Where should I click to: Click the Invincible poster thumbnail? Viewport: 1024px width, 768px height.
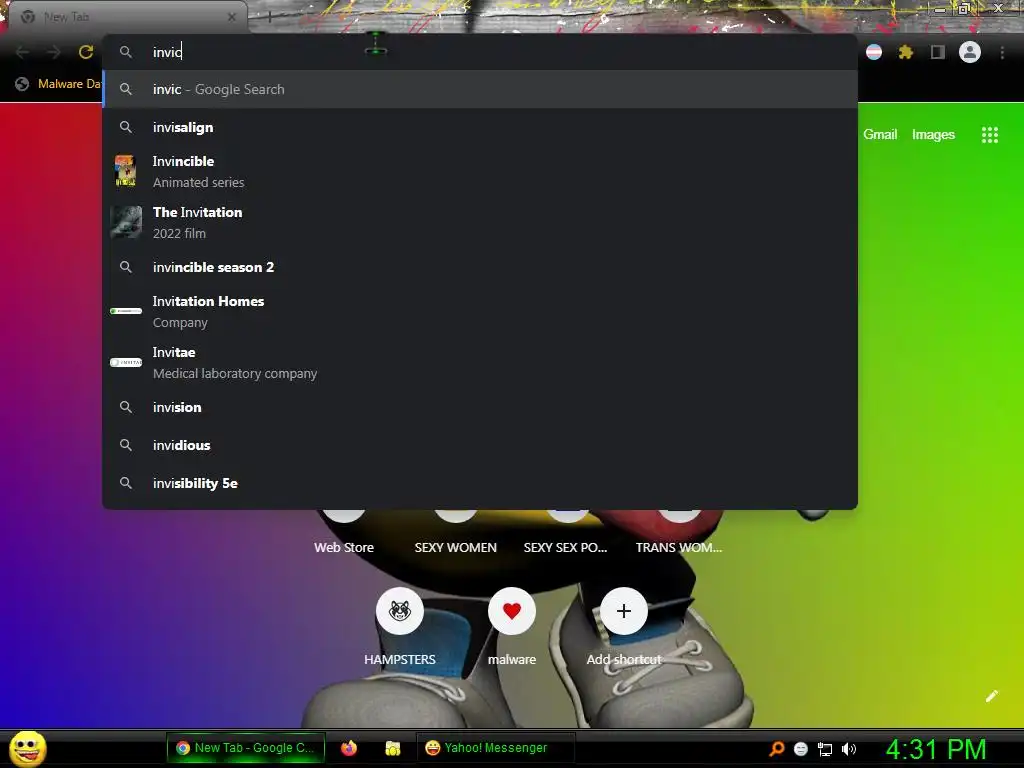click(x=125, y=170)
